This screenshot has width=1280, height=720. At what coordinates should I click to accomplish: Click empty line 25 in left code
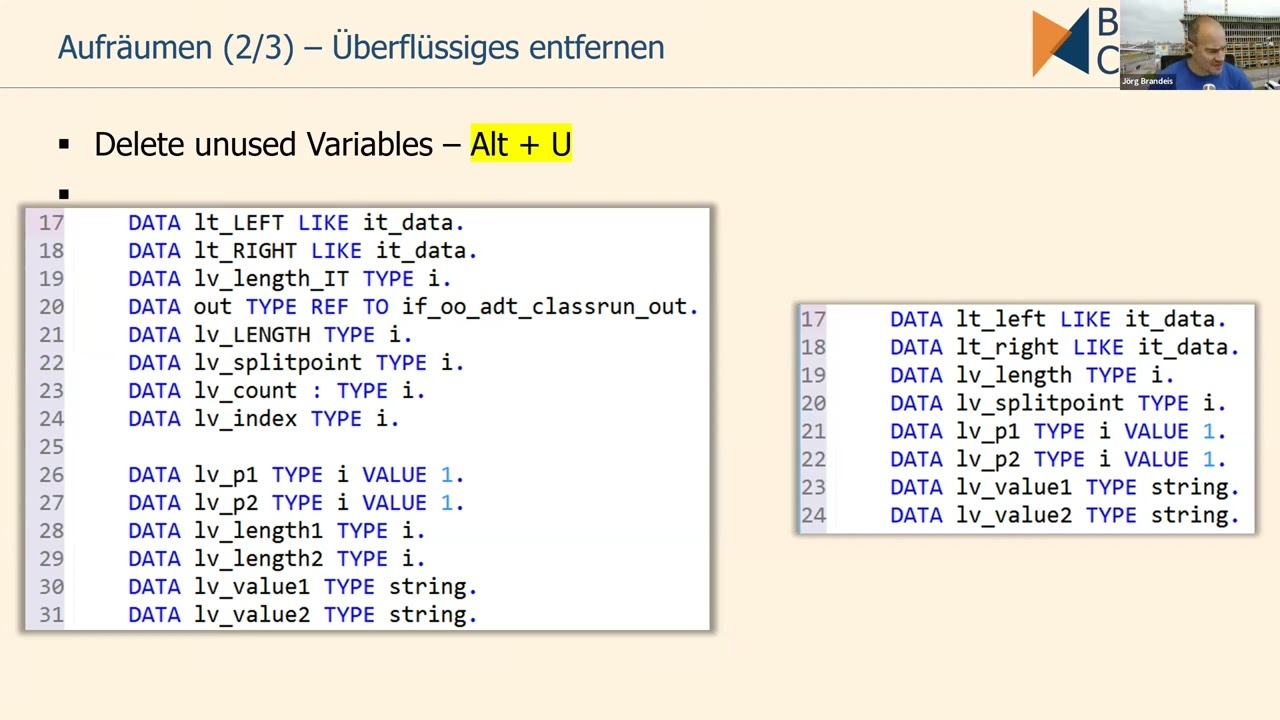pyautogui.click(x=367, y=447)
